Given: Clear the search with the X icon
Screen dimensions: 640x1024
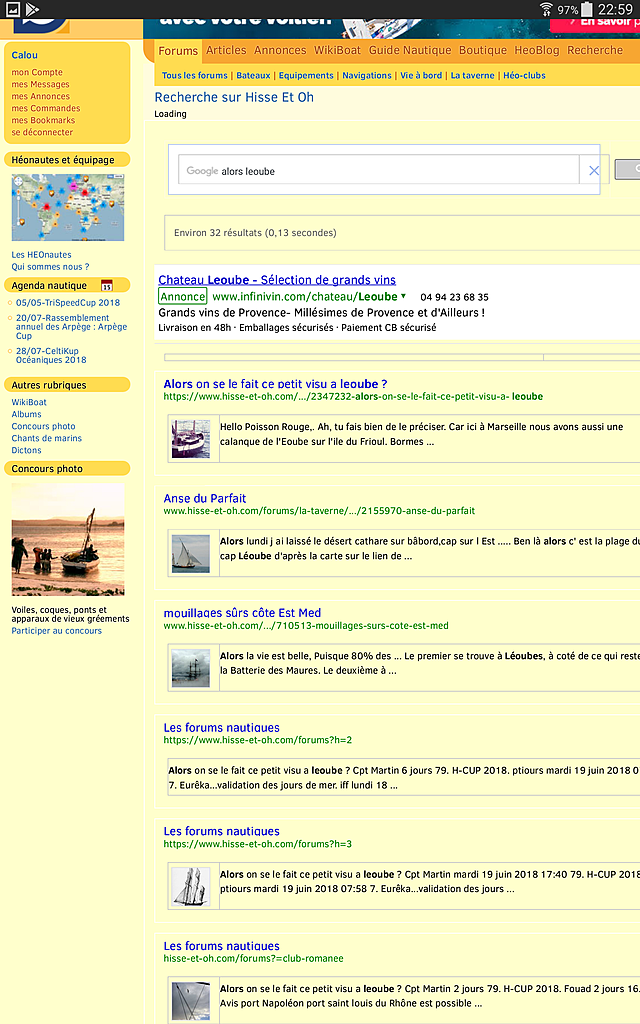Looking at the screenshot, I should [x=594, y=170].
